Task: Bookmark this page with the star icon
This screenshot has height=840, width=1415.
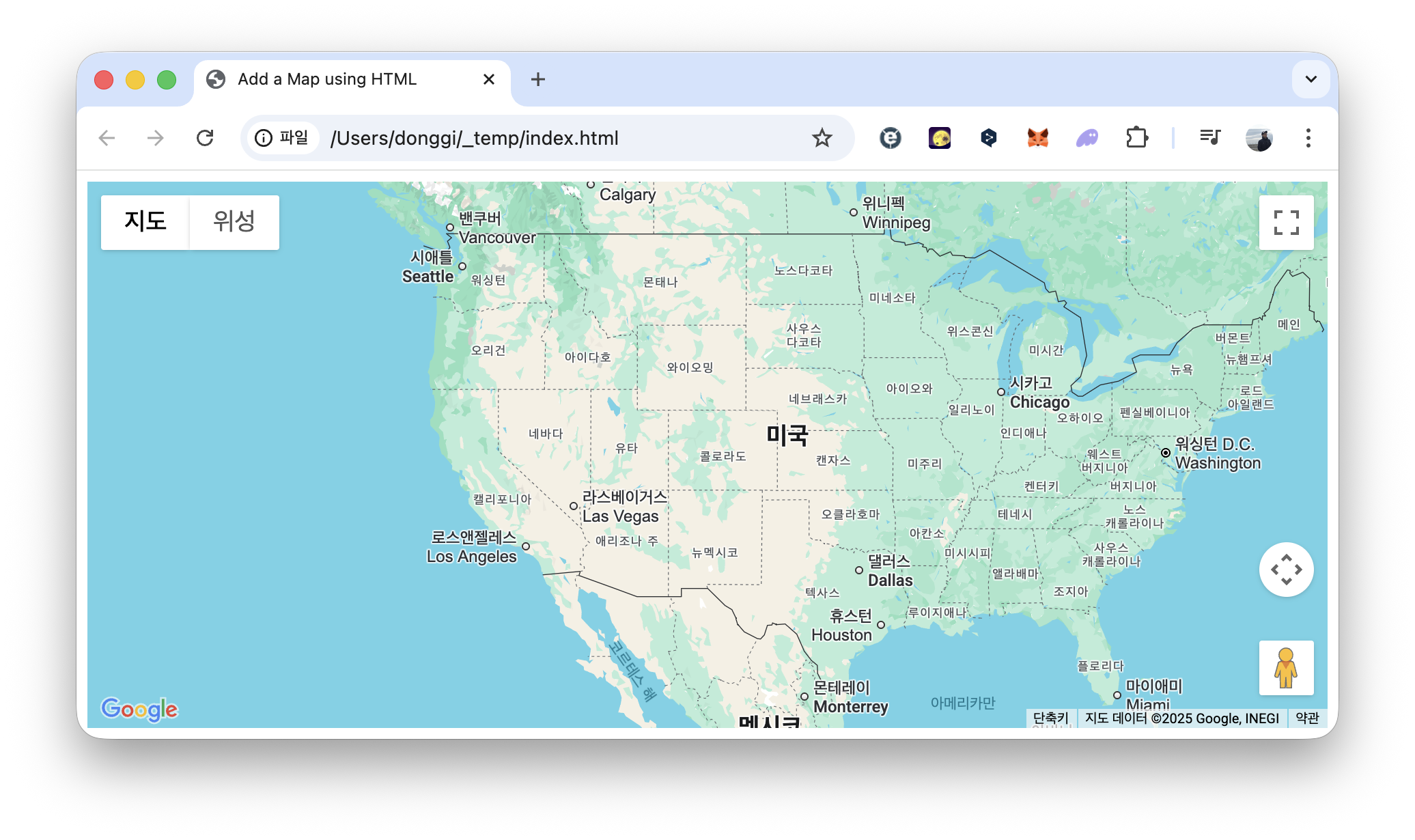Action: pos(822,138)
